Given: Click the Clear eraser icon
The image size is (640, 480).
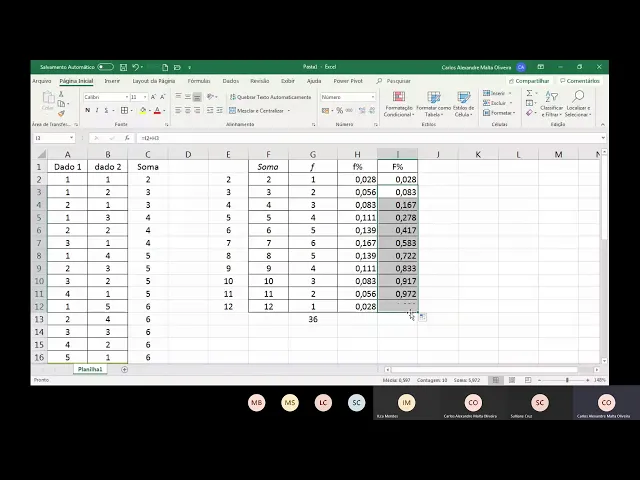Looking at the screenshot, I should (x=529, y=113).
